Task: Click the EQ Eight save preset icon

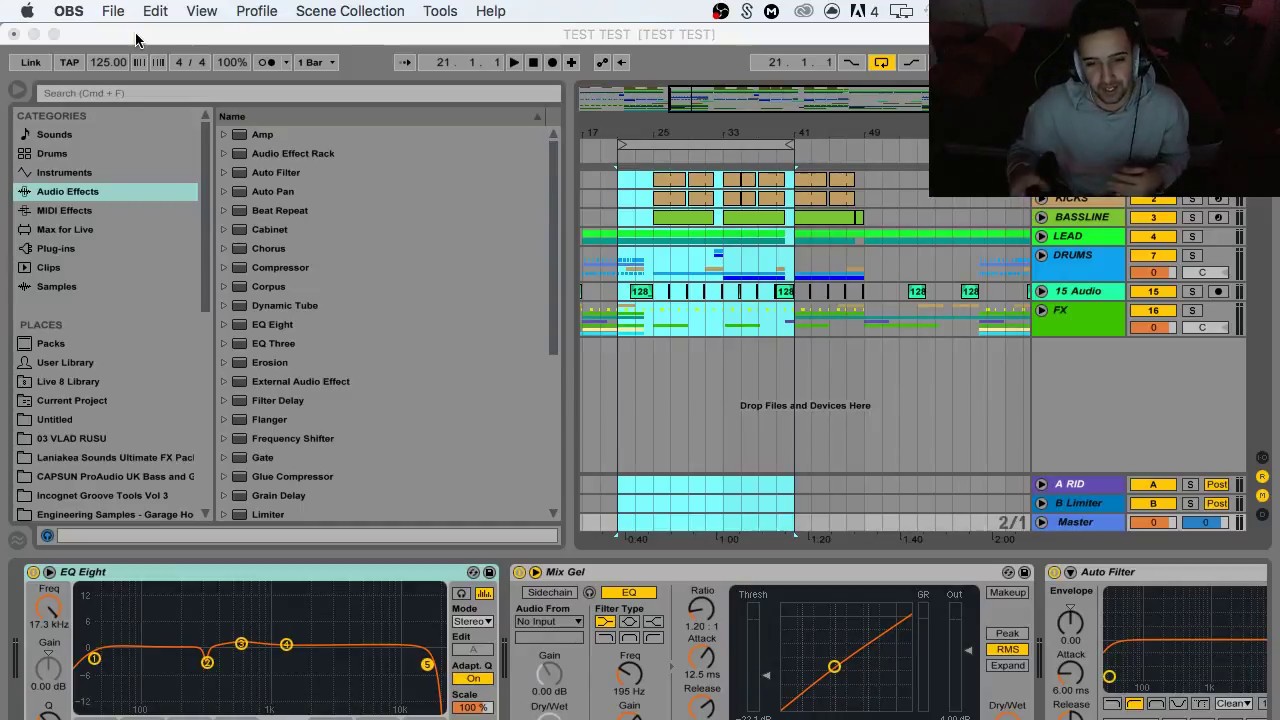Action: pyautogui.click(x=489, y=572)
